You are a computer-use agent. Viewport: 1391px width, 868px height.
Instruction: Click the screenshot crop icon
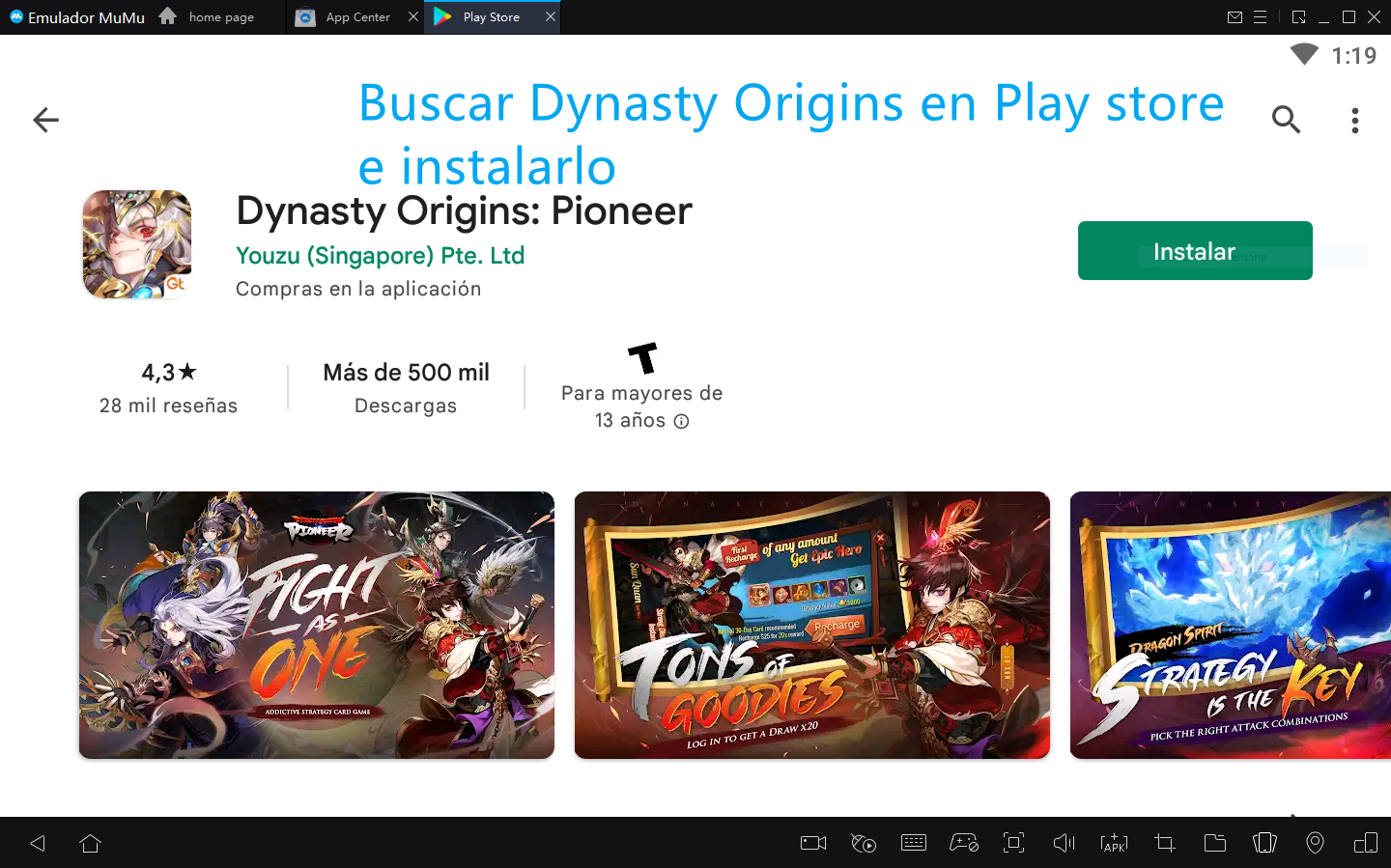tap(1164, 843)
